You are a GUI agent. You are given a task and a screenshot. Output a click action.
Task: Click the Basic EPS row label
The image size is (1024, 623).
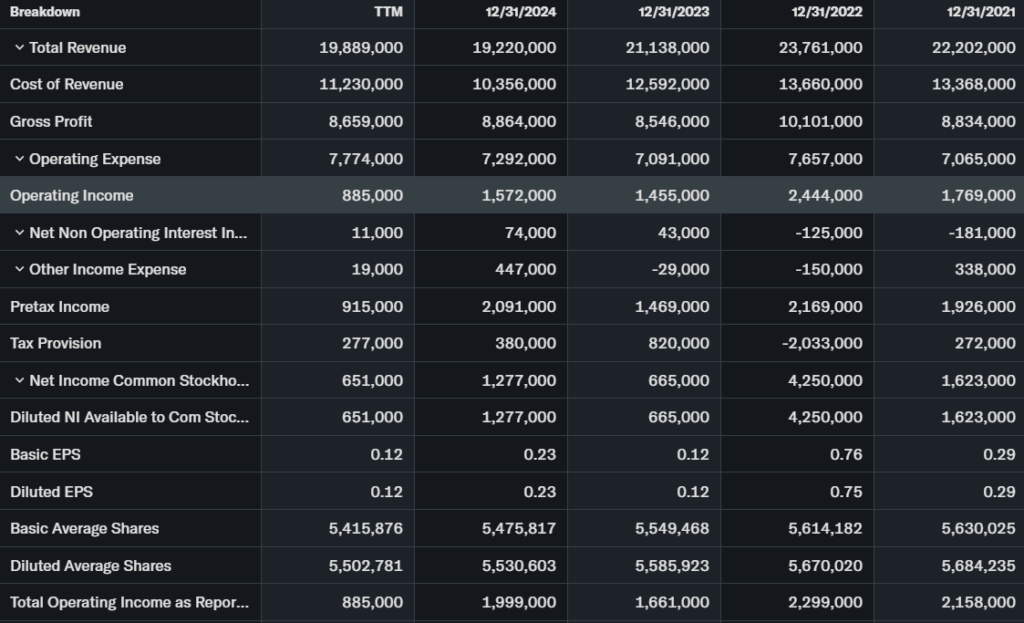46,455
